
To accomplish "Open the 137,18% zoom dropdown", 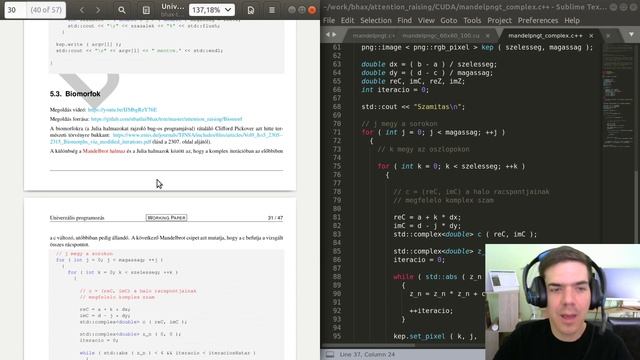I will [212, 10].
